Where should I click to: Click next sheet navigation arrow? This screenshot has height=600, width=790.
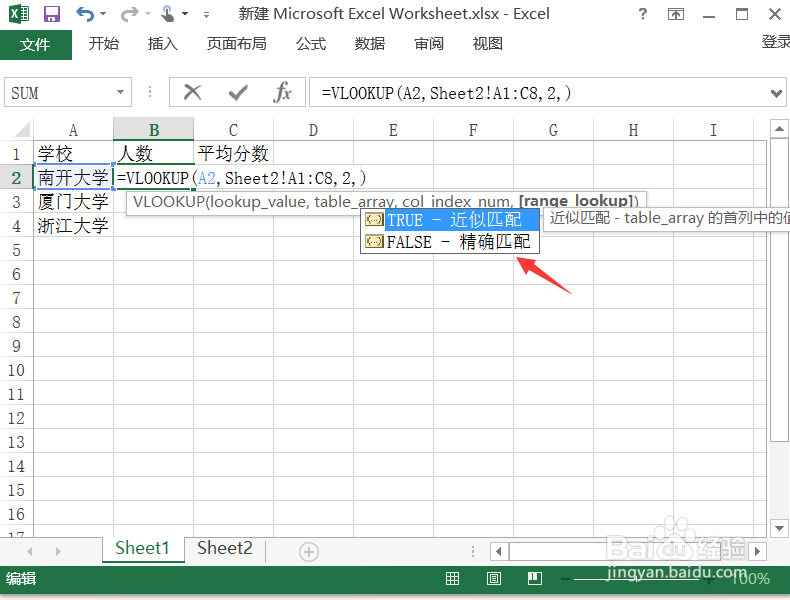(x=58, y=551)
